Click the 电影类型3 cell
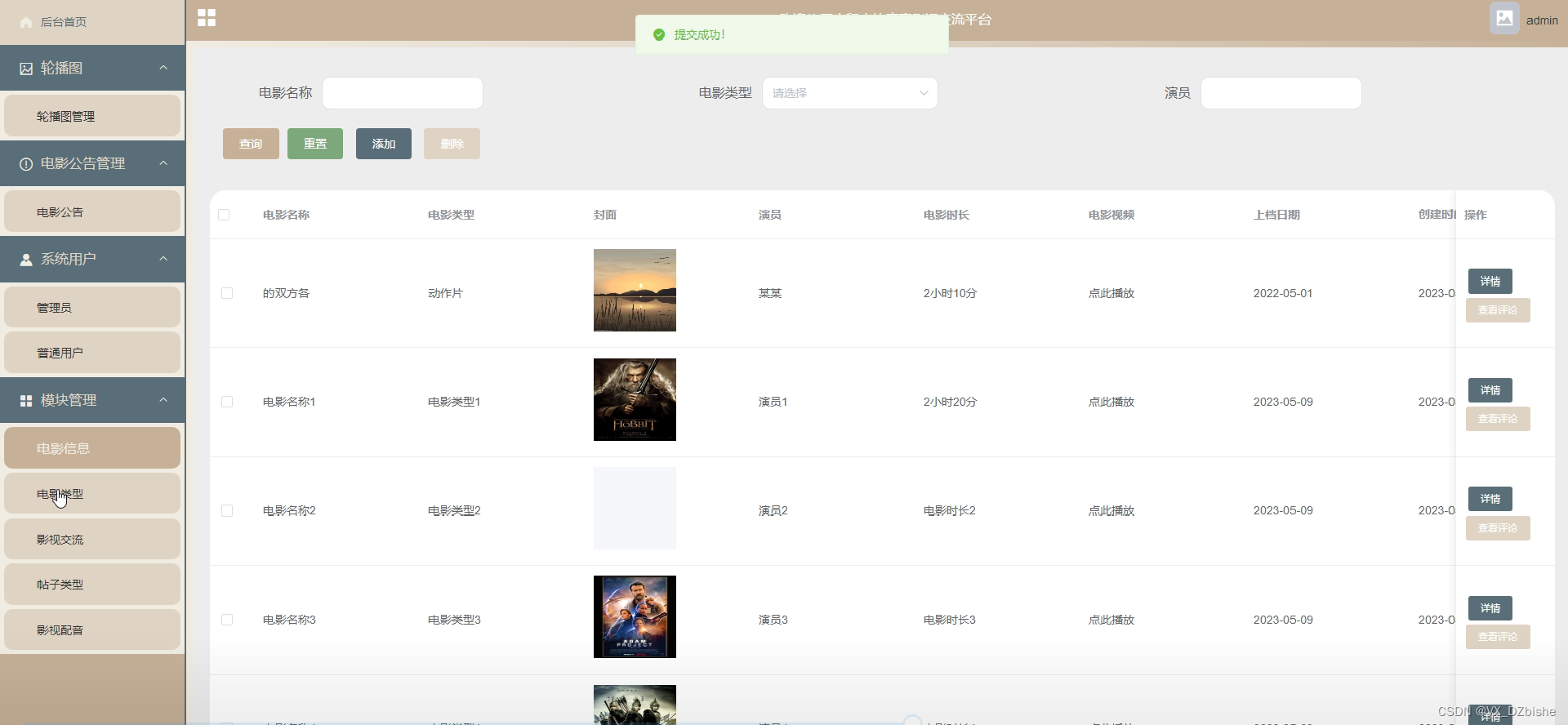The width and height of the screenshot is (1568, 725). [454, 620]
